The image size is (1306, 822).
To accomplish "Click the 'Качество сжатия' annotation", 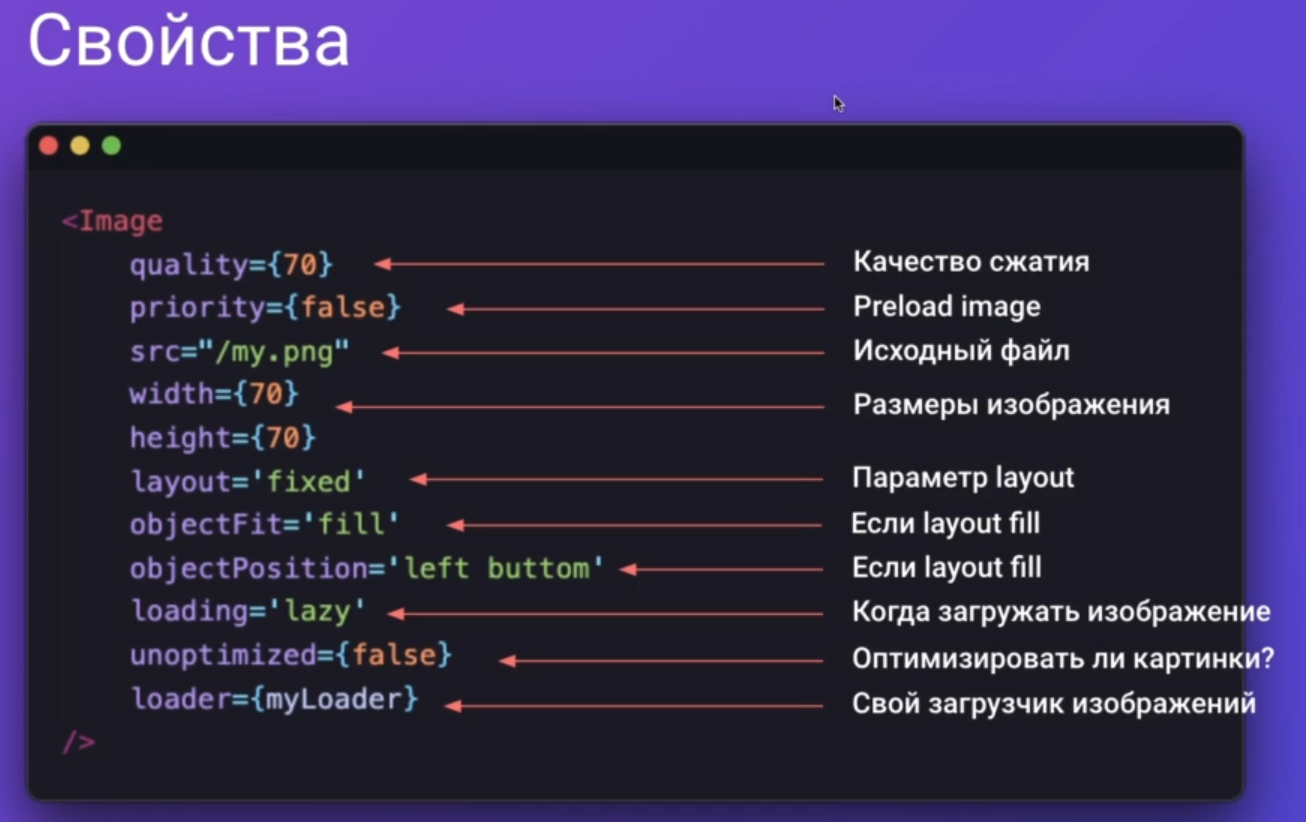I will (x=971, y=262).
